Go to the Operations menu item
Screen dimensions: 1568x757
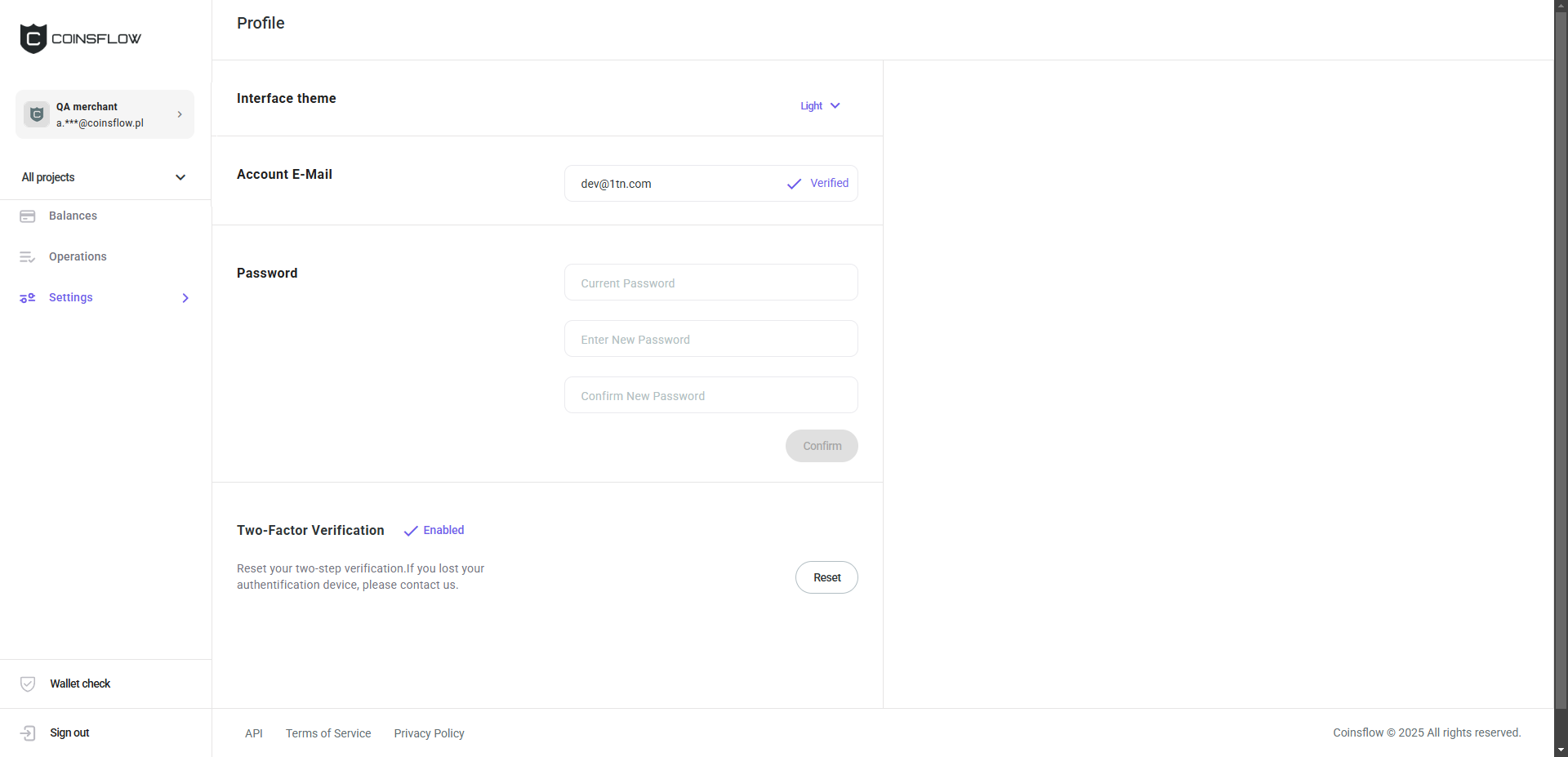coord(78,257)
